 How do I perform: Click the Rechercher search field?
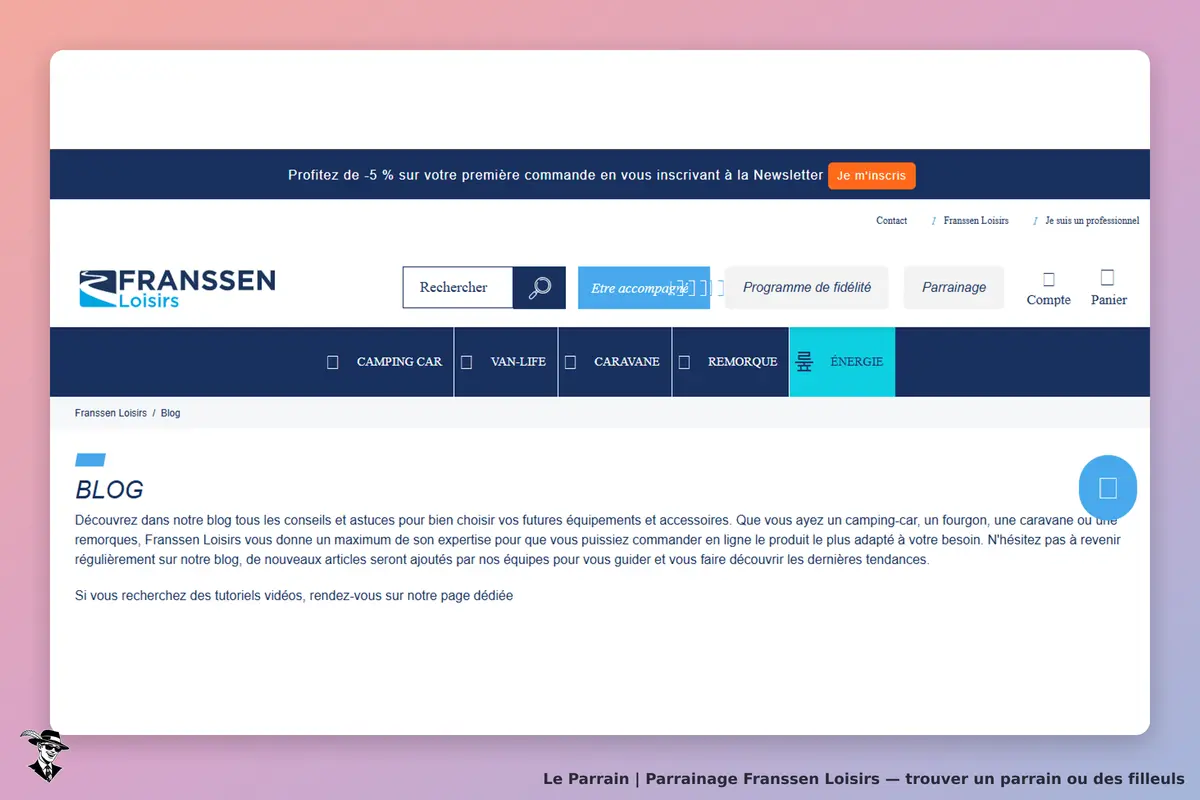pos(458,288)
